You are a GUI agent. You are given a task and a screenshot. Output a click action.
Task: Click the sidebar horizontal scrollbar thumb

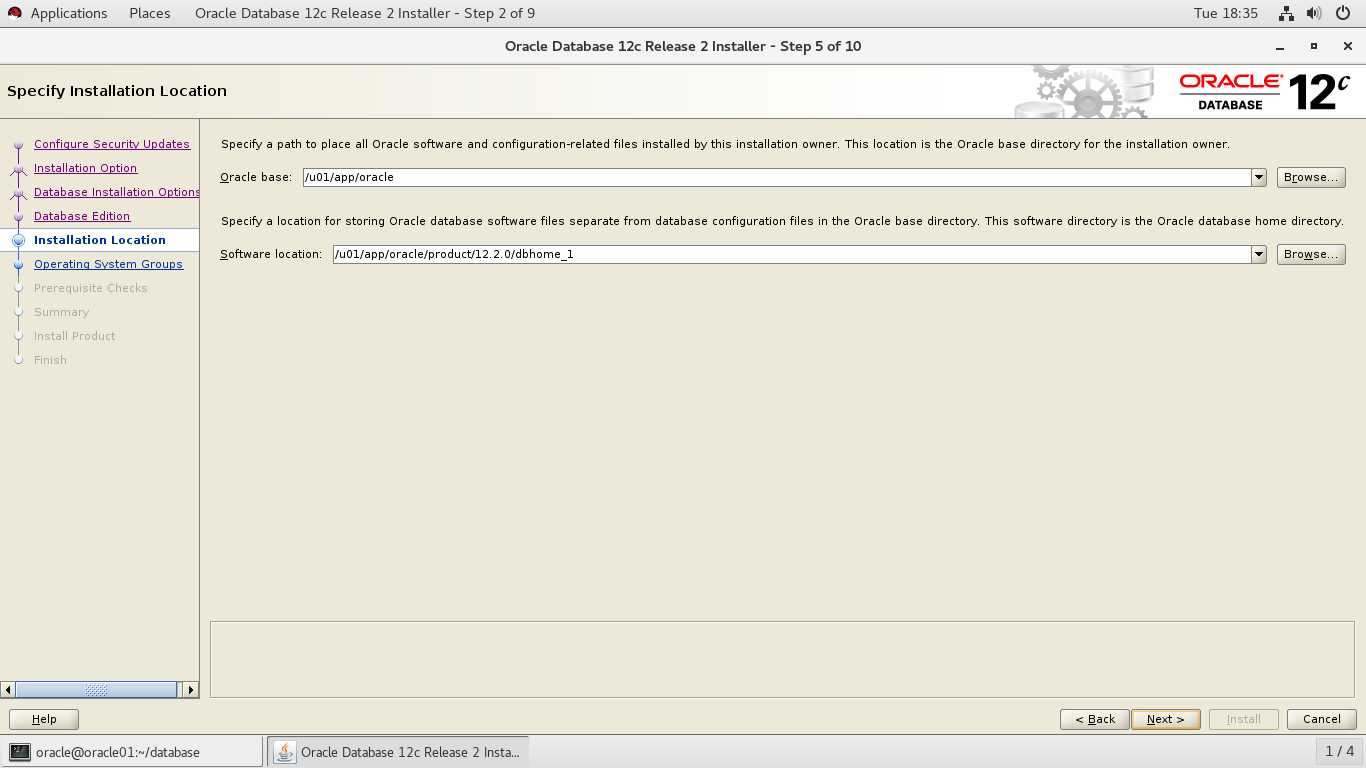pos(96,690)
